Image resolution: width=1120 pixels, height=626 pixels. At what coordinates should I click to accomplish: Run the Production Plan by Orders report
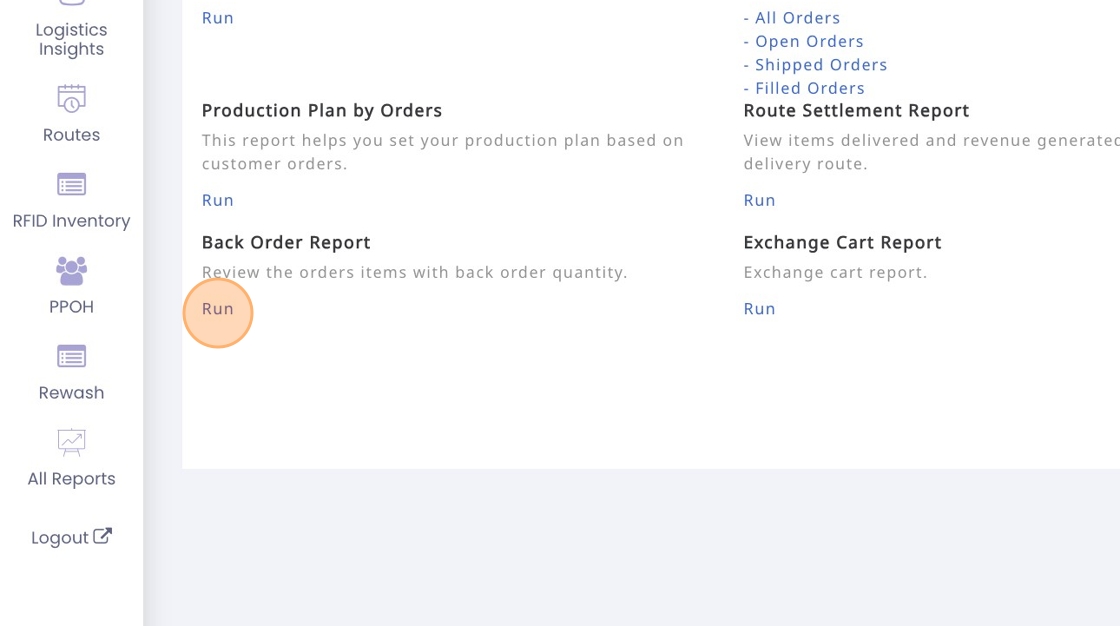tap(218, 200)
